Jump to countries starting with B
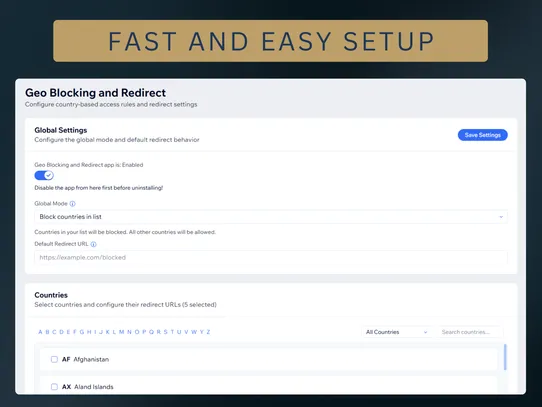This screenshot has width=542, height=407. coord(47,332)
